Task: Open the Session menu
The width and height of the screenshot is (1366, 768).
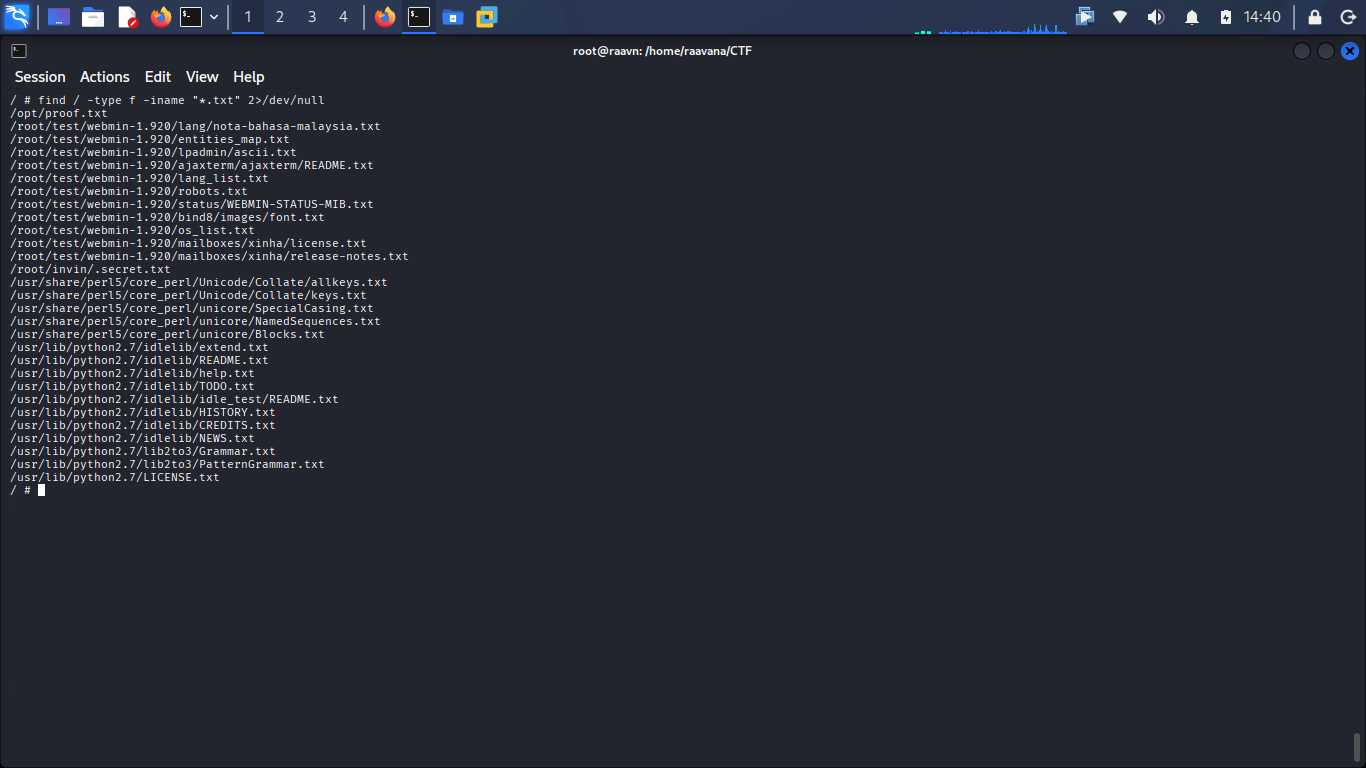Action: click(40, 77)
